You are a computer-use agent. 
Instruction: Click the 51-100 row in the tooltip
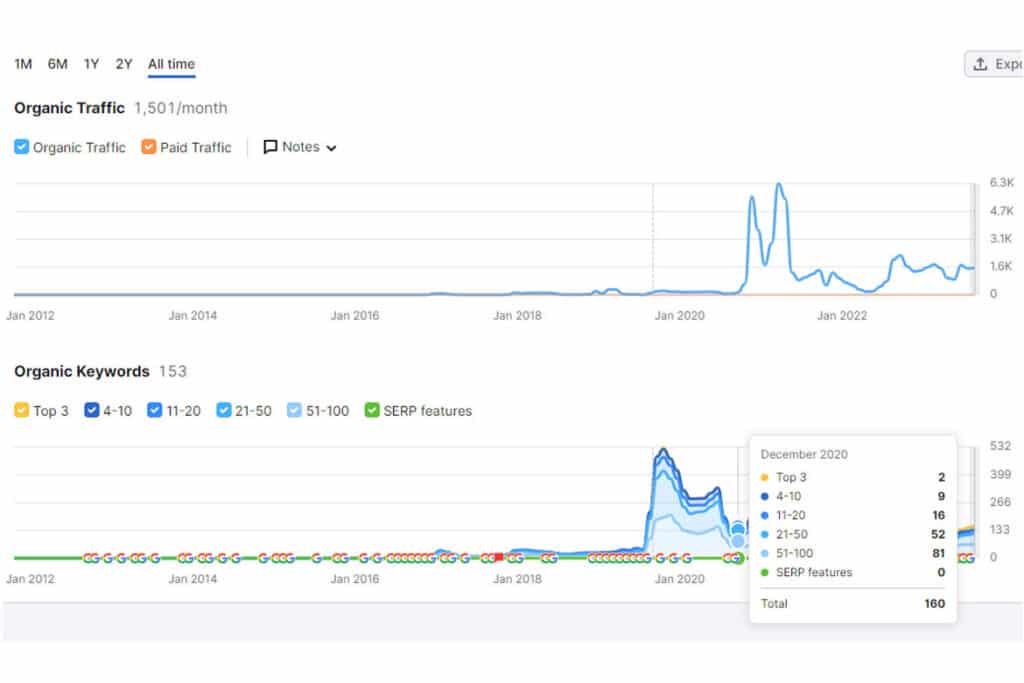click(853, 553)
